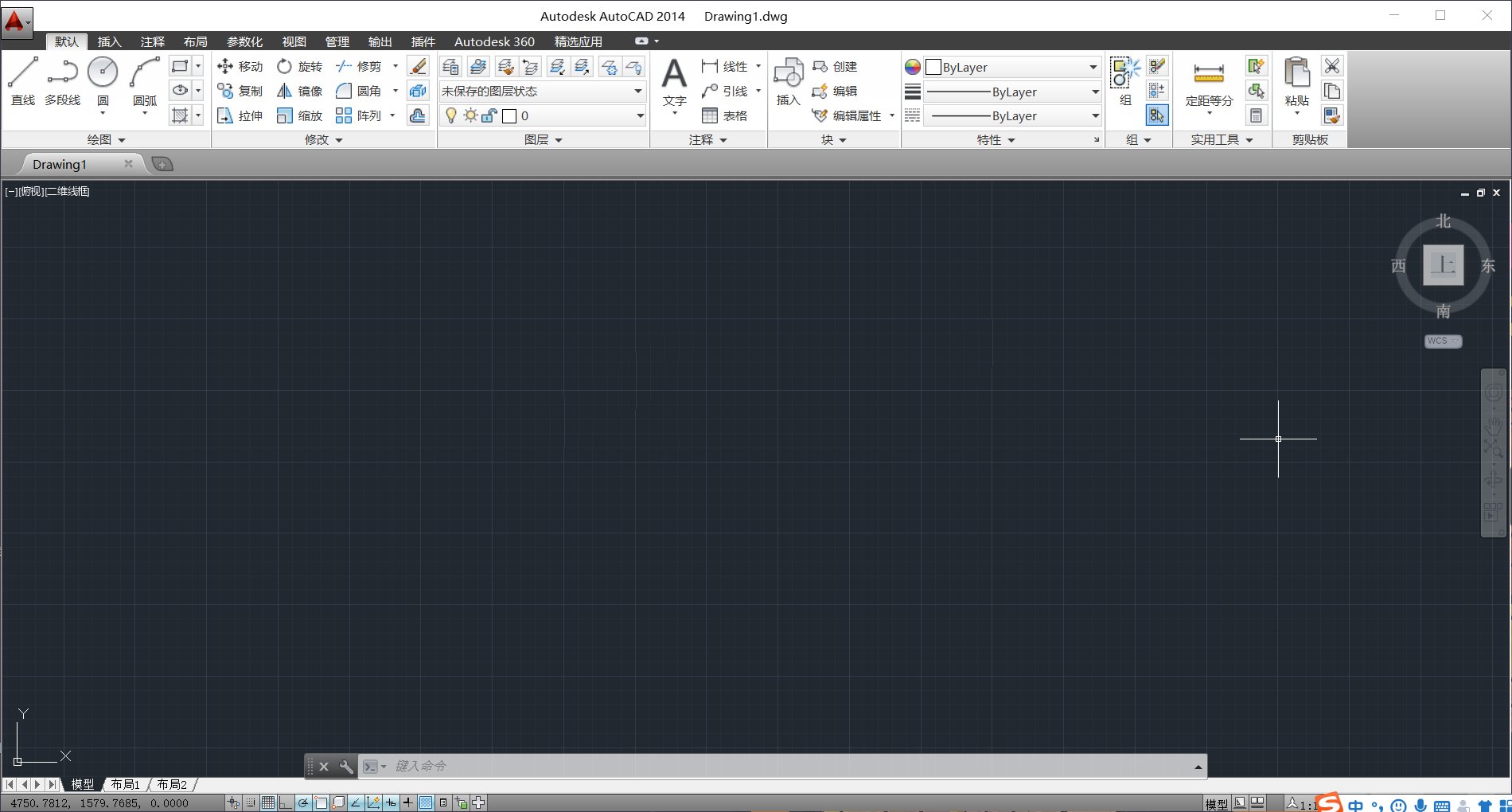The width and height of the screenshot is (1512, 812).
Task: Click the Linear dimension (线性) tool
Action: pyautogui.click(x=725, y=67)
